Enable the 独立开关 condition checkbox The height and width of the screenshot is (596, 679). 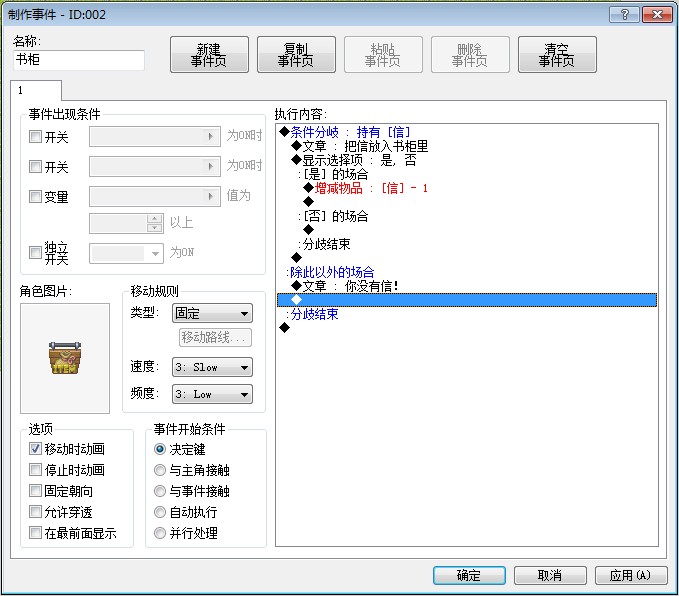[35, 253]
